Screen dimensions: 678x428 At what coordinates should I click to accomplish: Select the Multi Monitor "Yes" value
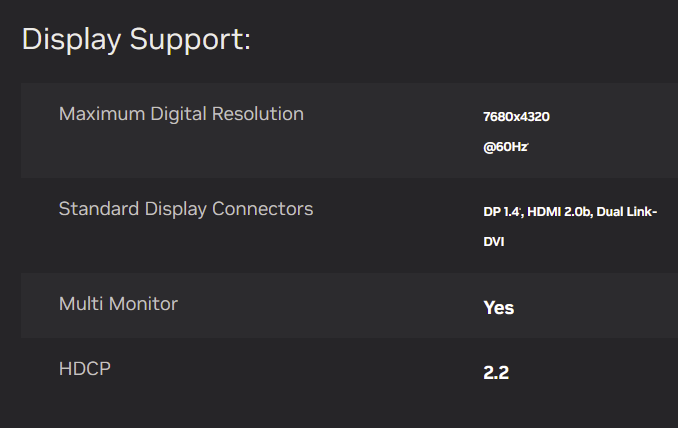click(498, 308)
